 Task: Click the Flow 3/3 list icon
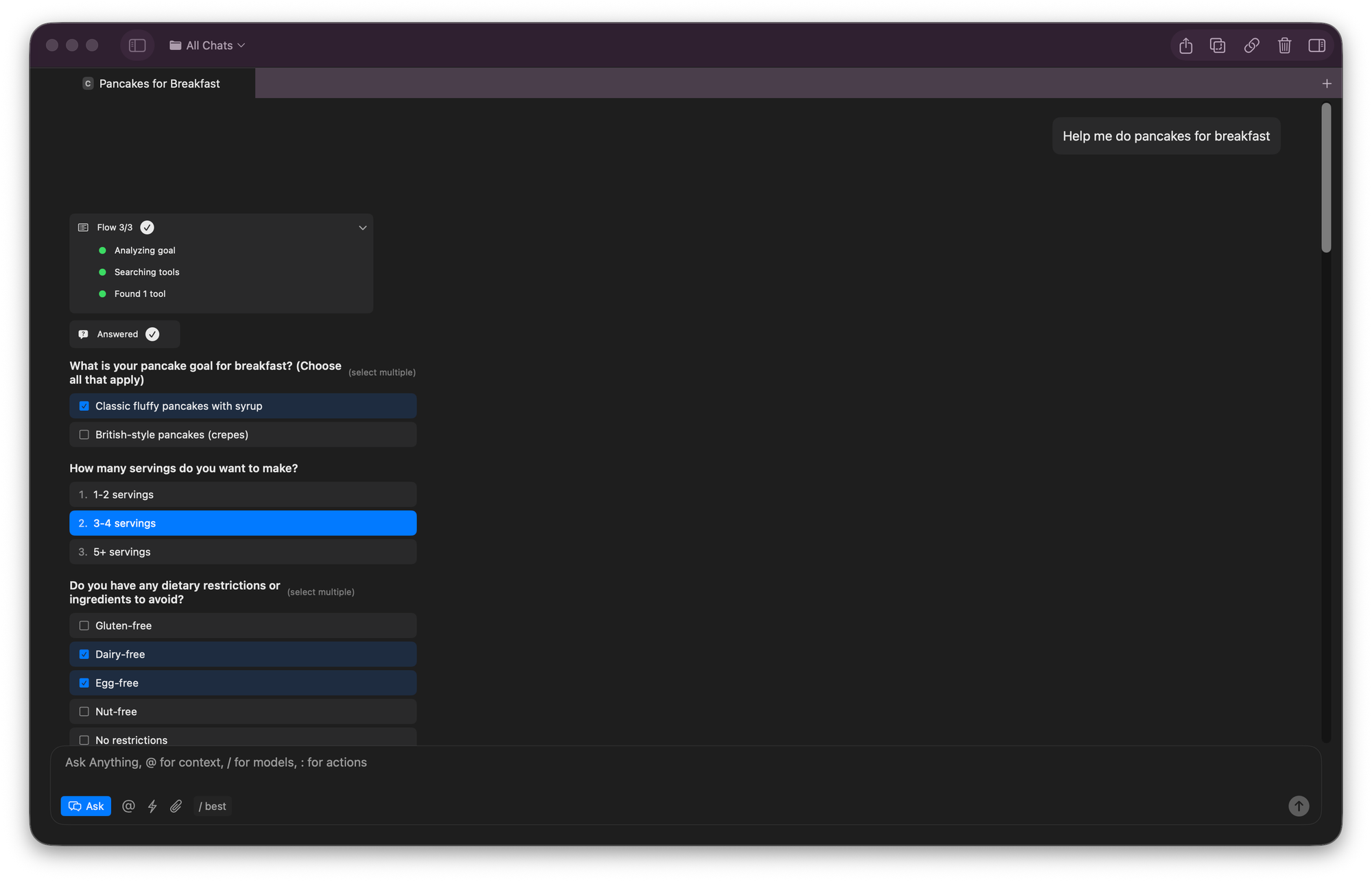pyautogui.click(x=83, y=228)
